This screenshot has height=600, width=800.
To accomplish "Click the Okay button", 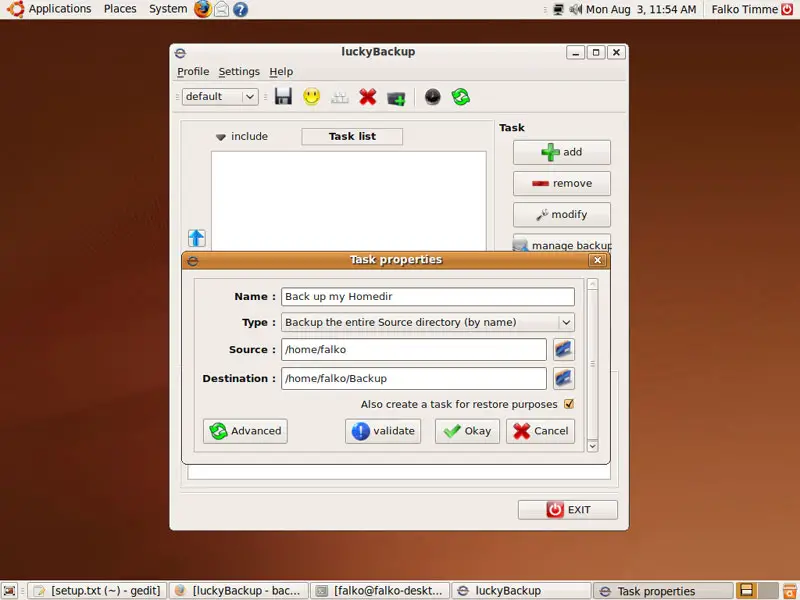I will [x=467, y=431].
